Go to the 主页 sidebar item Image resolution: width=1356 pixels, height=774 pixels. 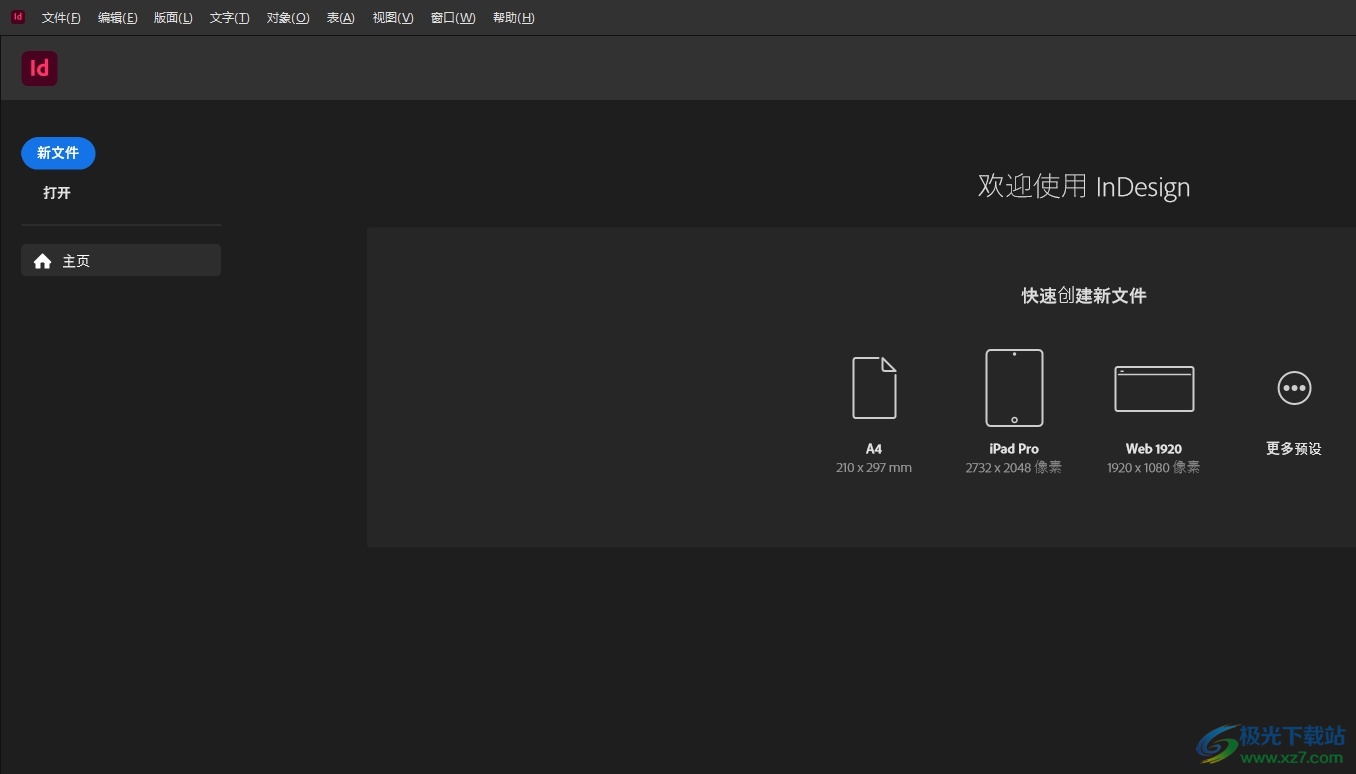pos(121,260)
